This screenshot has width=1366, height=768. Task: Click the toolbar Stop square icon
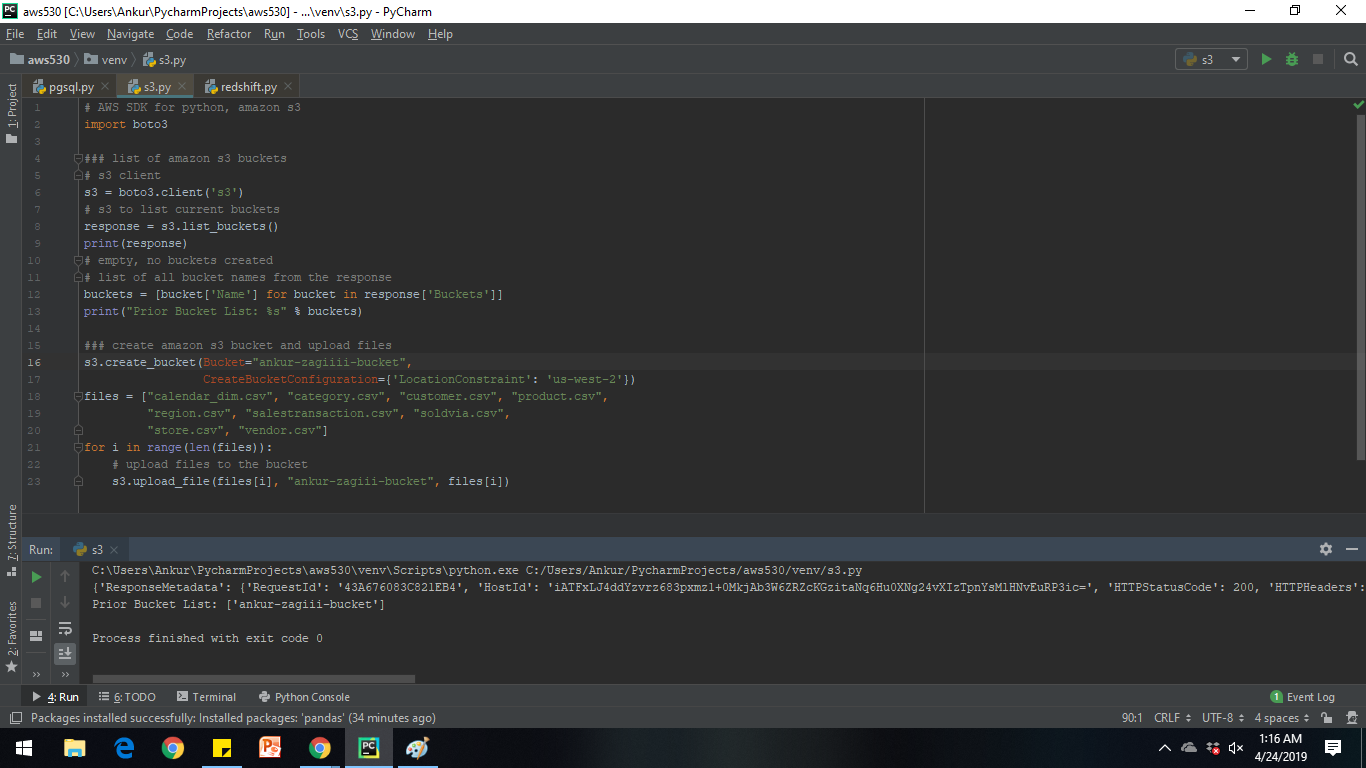pos(1318,59)
